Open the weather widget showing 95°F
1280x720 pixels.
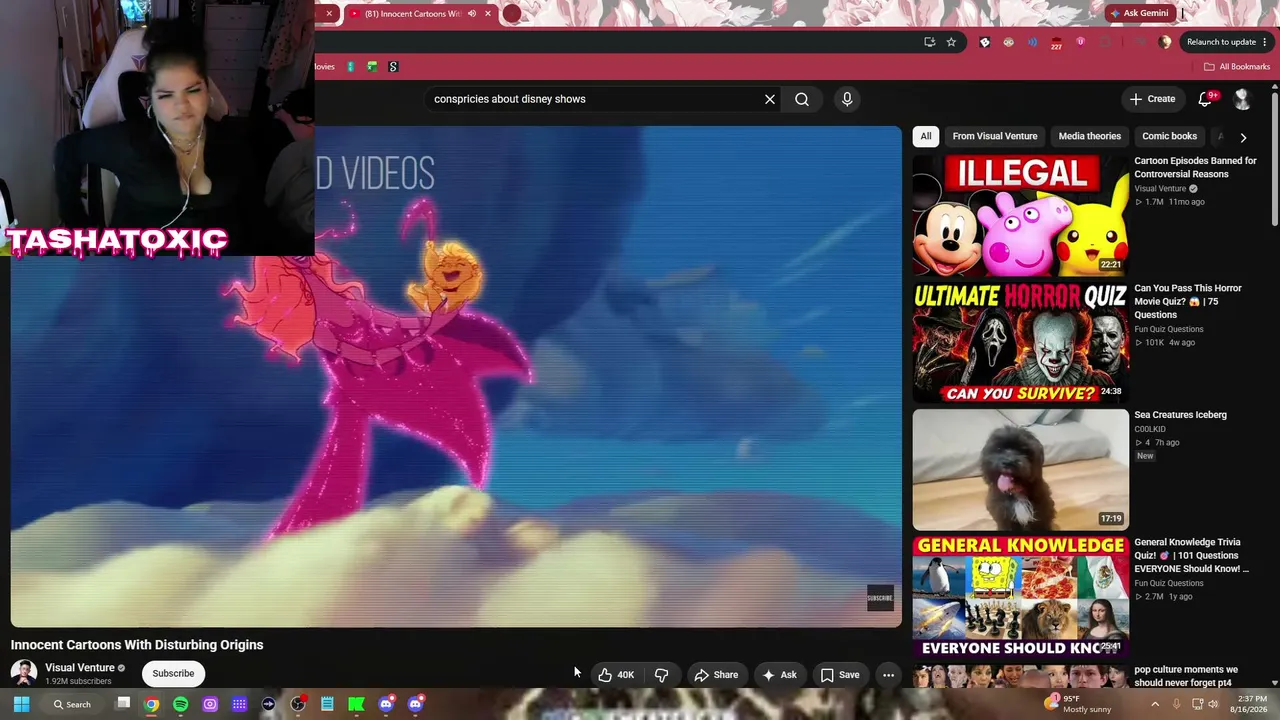(x=1078, y=704)
